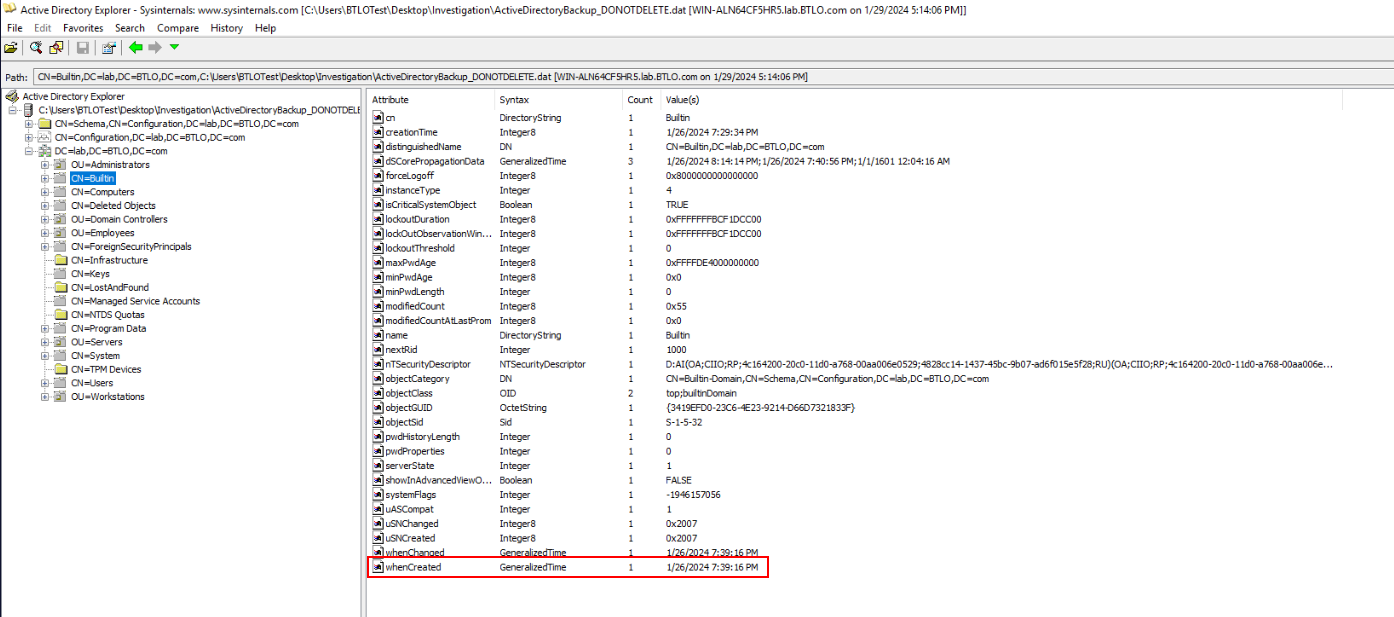The width and height of the screenshot is (1394, 617).
Task: Select CN=ForeignSecurityPrincipals in the tree
Action: pos(131,246)
